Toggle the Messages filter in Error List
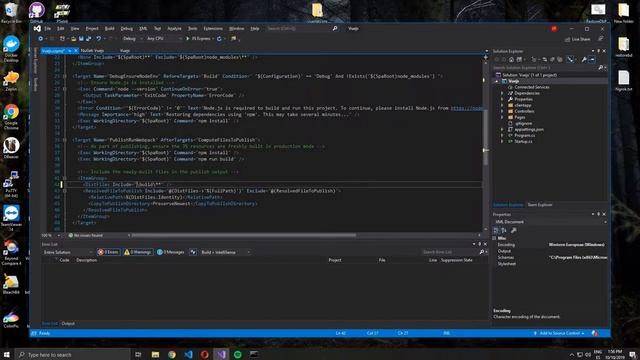Image resolution: width=640 pixels, height=360 pixels. click(x=171, y=252)
